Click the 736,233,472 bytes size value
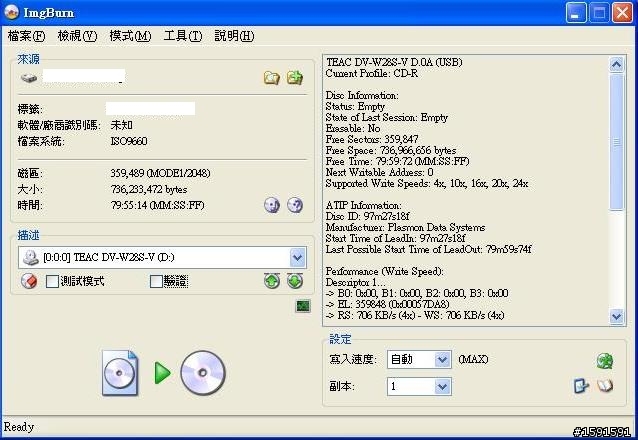Image resolution: width=638 pixels, height=440 pixels. pyautogui.click(x=149, y=190)
